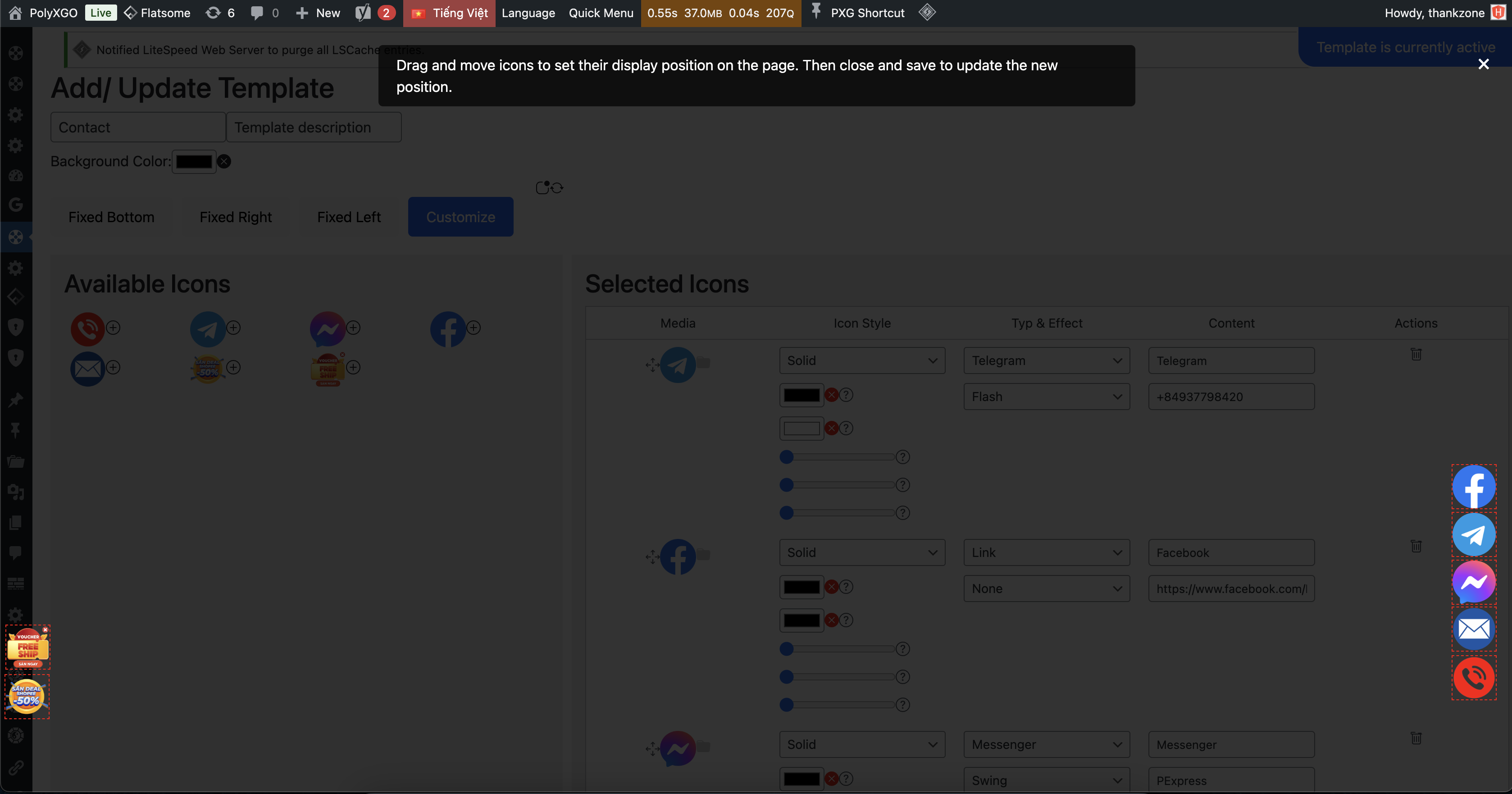The image size is (1512, 794).
Task: Add the email icon from Available Icons
Action: [x=113, y=367]
